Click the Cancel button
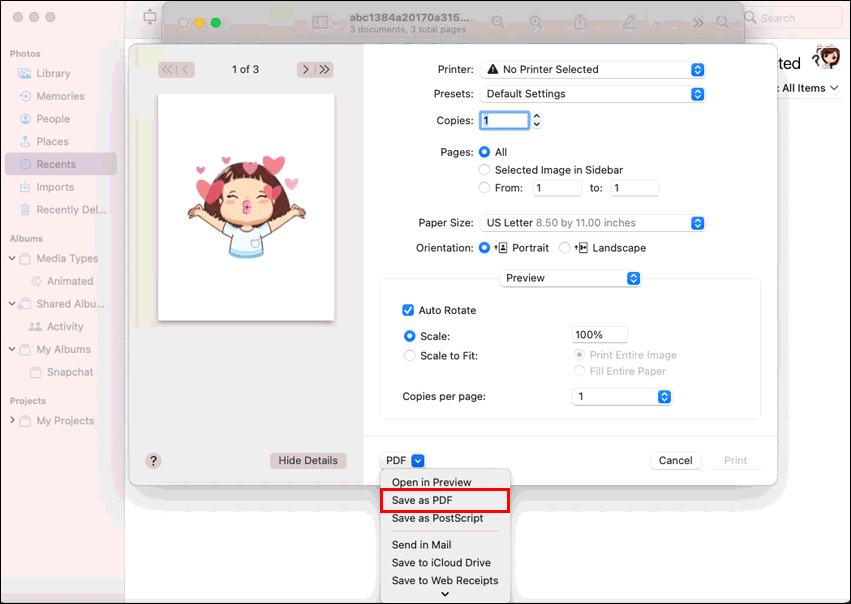Image resolution: width=851 pixels, height=604 pixels. point(675,461)
